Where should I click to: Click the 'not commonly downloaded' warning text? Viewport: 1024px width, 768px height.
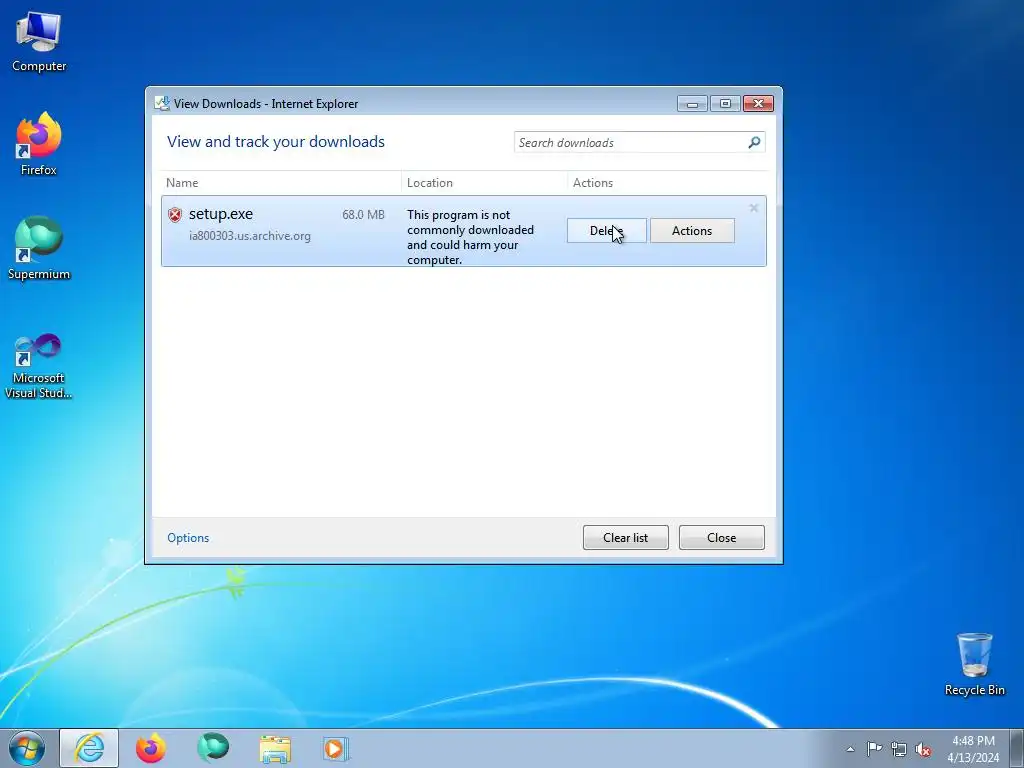click(x=470, y=237)
